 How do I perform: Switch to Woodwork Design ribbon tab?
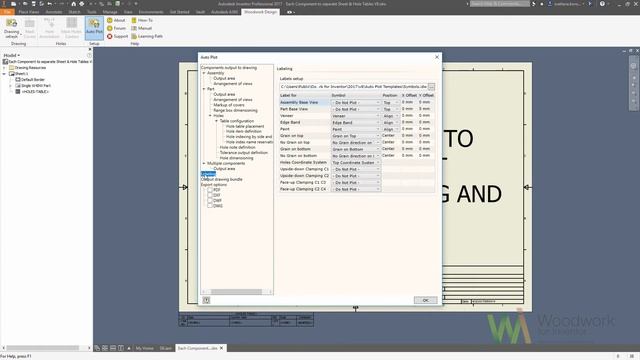[x=260, y=12]
